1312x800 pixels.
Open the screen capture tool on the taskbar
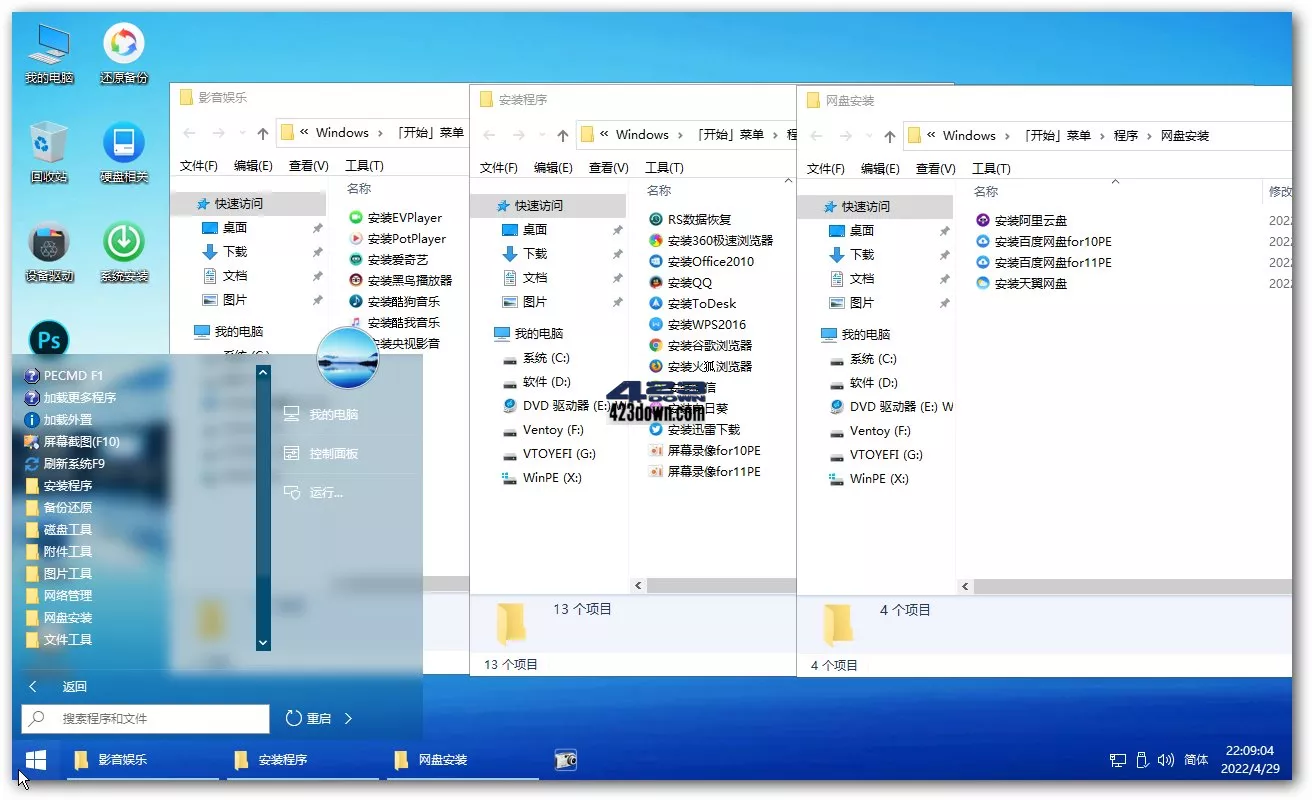(x=566, y=760)
